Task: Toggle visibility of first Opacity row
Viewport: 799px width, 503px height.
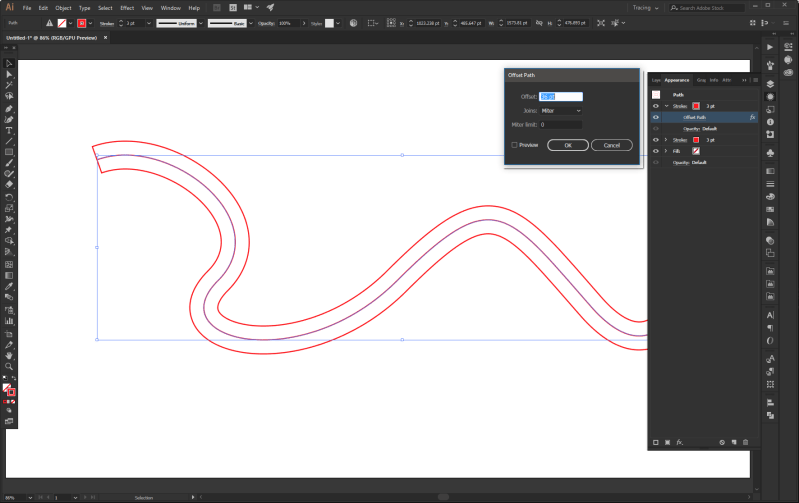Action: tap(656, 128)
